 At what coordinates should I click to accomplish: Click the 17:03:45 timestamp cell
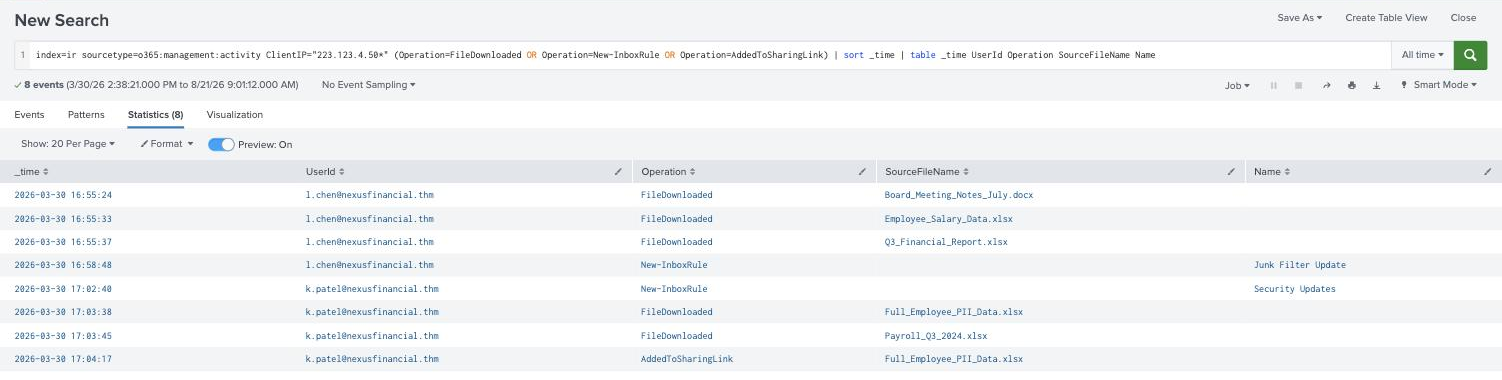pyautogui.click(x=63, y=336)
